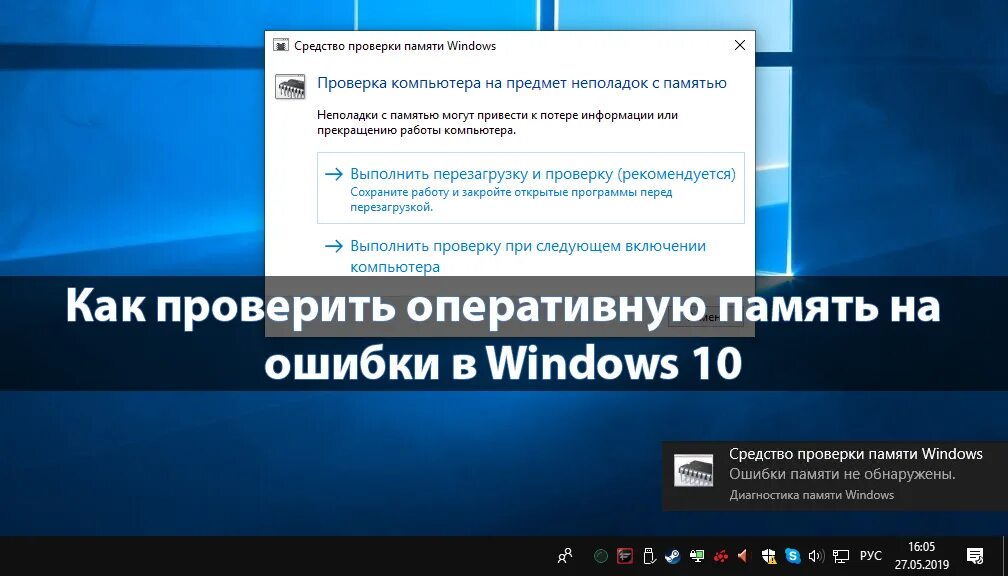
Task: Open Skype from the system tray
Action: pos(793,555)
